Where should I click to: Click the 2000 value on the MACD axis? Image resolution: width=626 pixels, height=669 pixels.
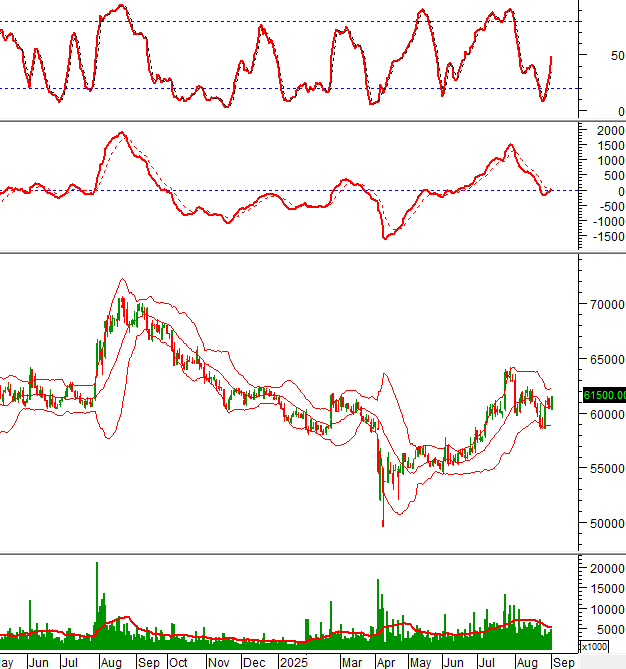(x=609, y=131)
